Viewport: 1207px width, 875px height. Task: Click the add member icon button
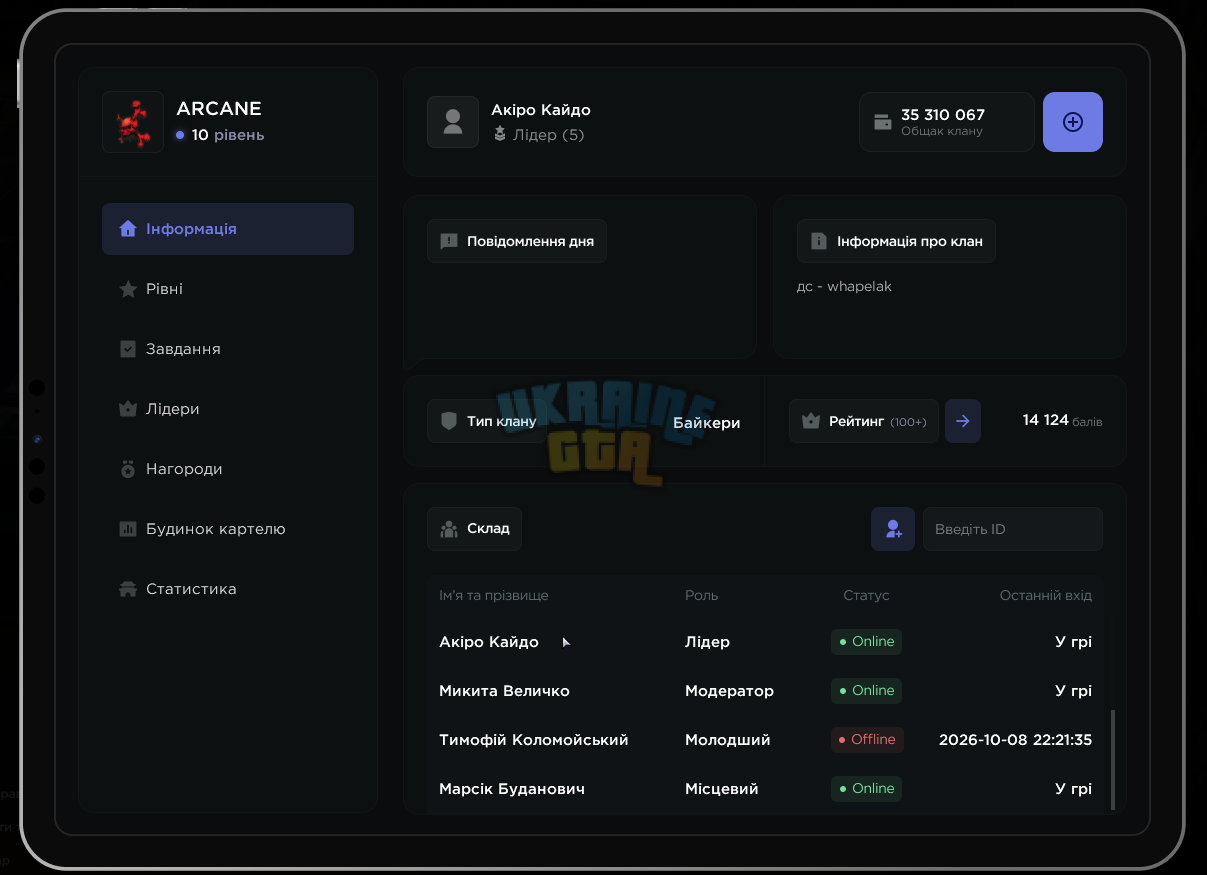pyautogui.click(x=893, y=529)
